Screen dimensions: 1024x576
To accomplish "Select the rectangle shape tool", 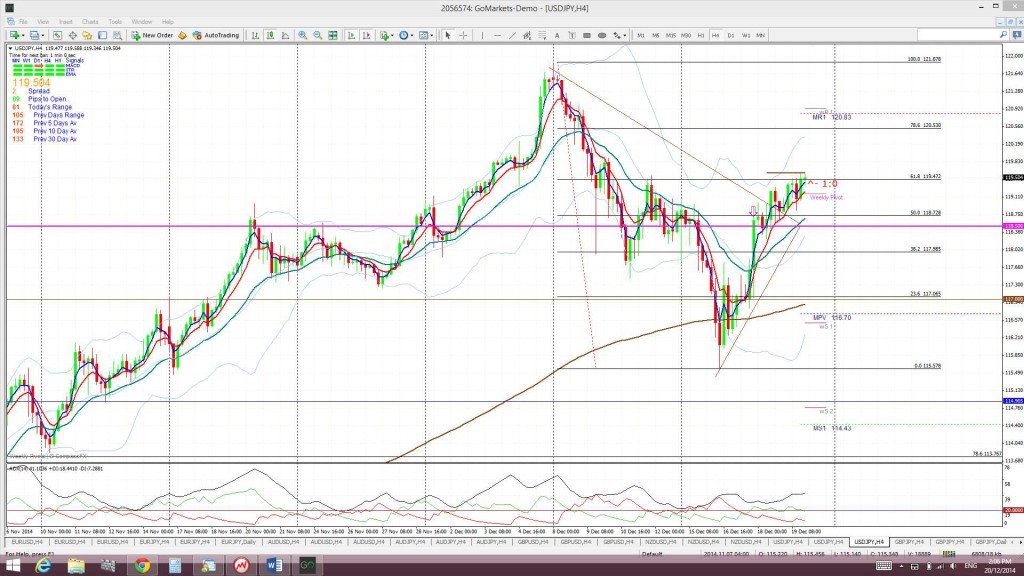I will [x=587, y=35].
